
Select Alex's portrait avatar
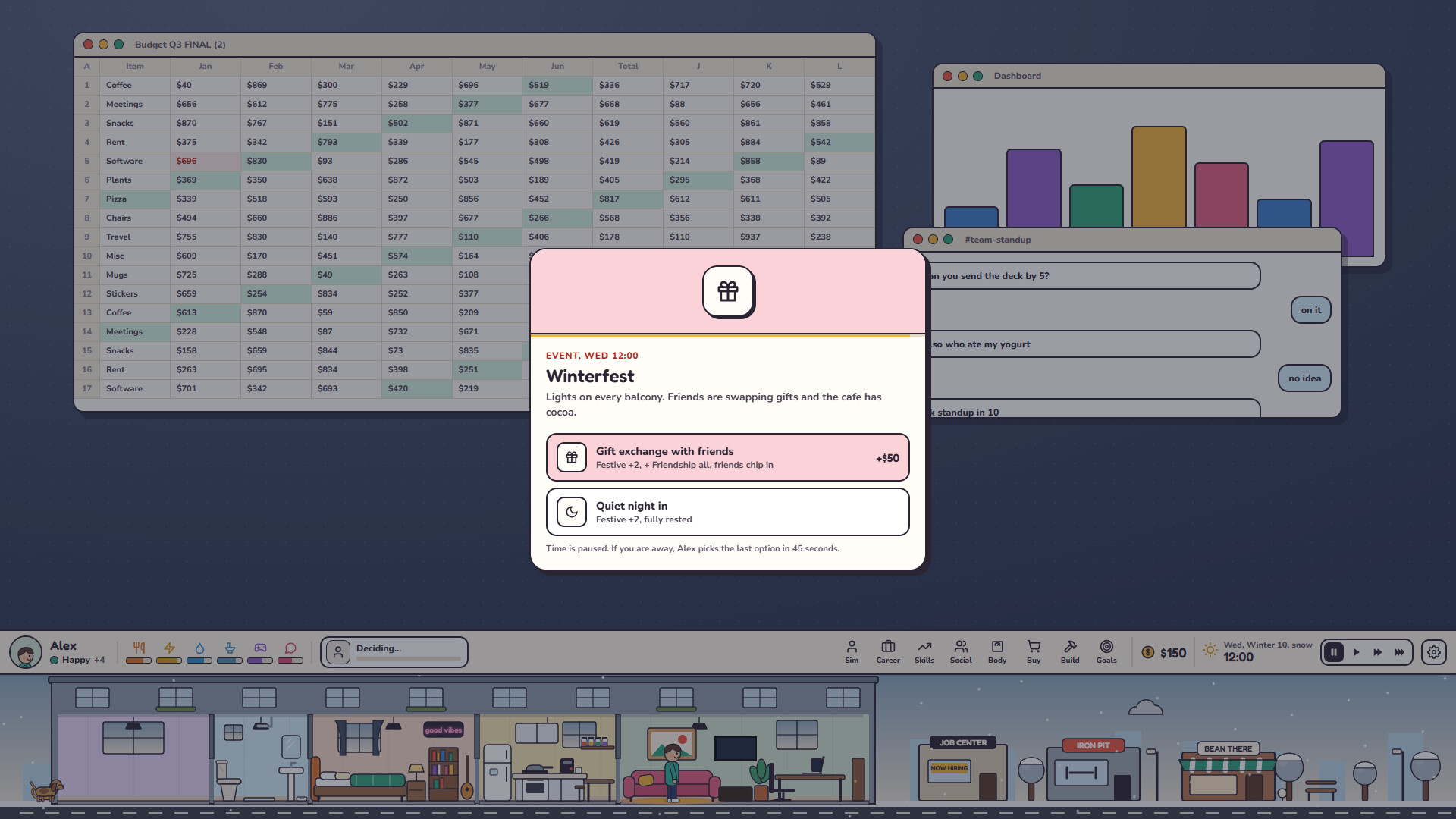pos(26,652)
